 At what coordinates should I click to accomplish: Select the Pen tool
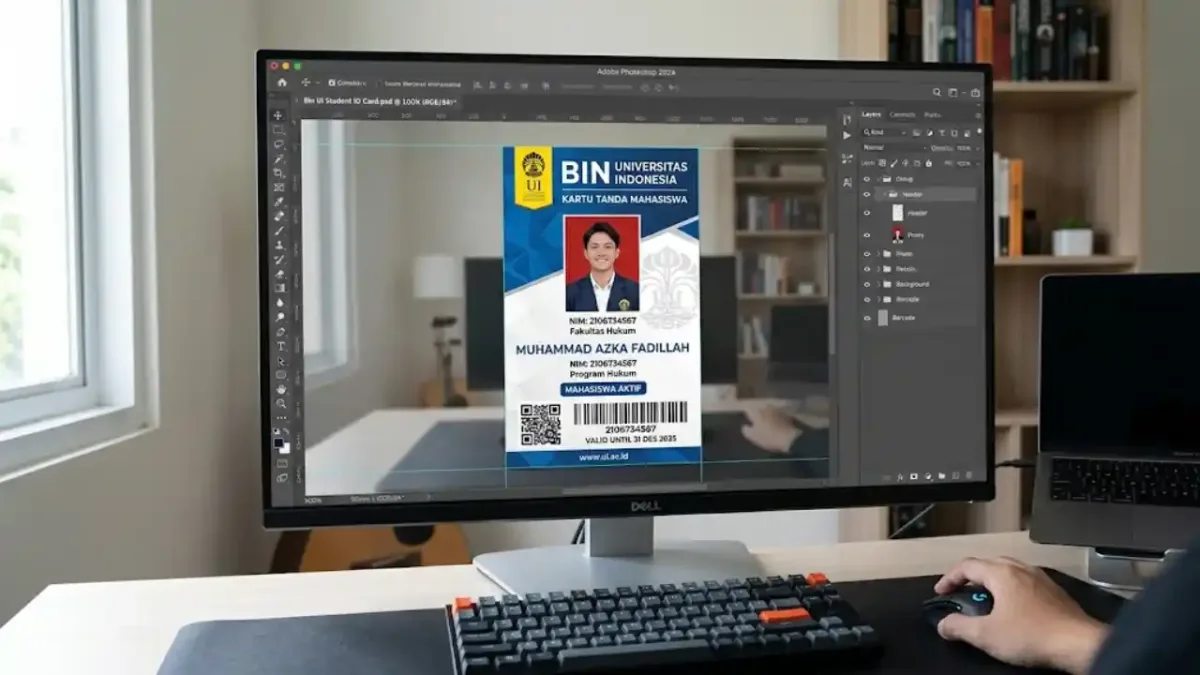pyautogui.click(x=279, y=331)
